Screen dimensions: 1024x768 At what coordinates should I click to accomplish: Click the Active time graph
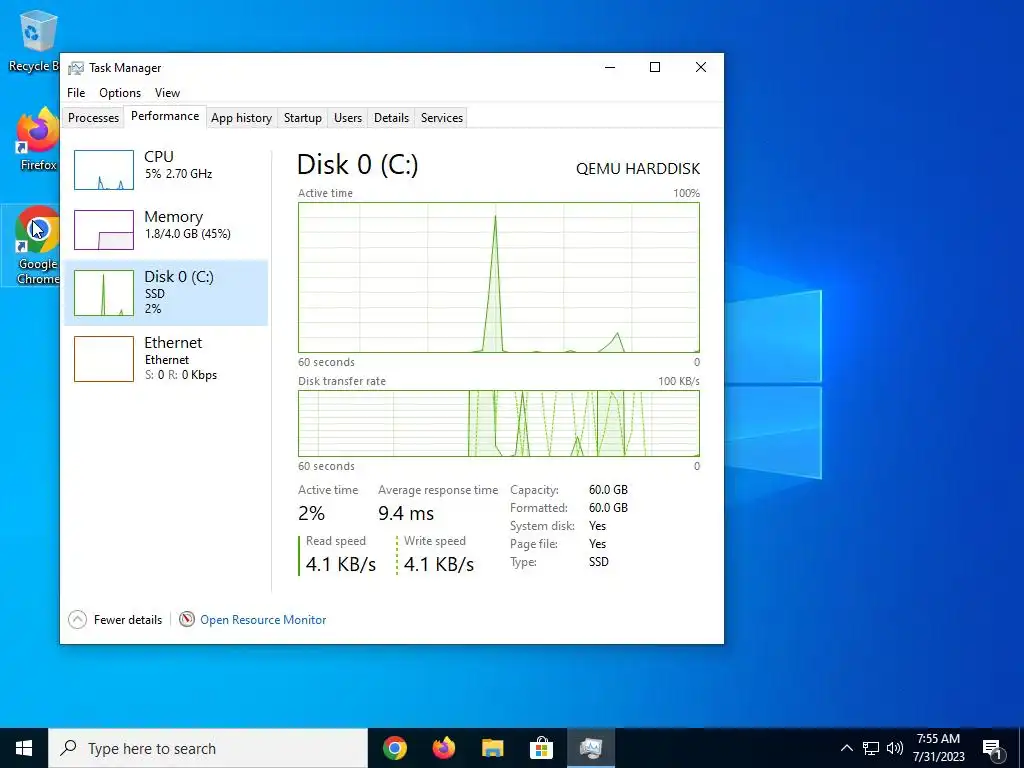coord(498,278)
